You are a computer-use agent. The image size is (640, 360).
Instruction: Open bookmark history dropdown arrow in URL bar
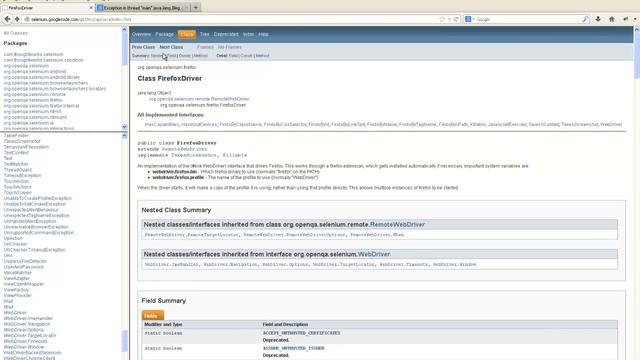coord(449,19)
